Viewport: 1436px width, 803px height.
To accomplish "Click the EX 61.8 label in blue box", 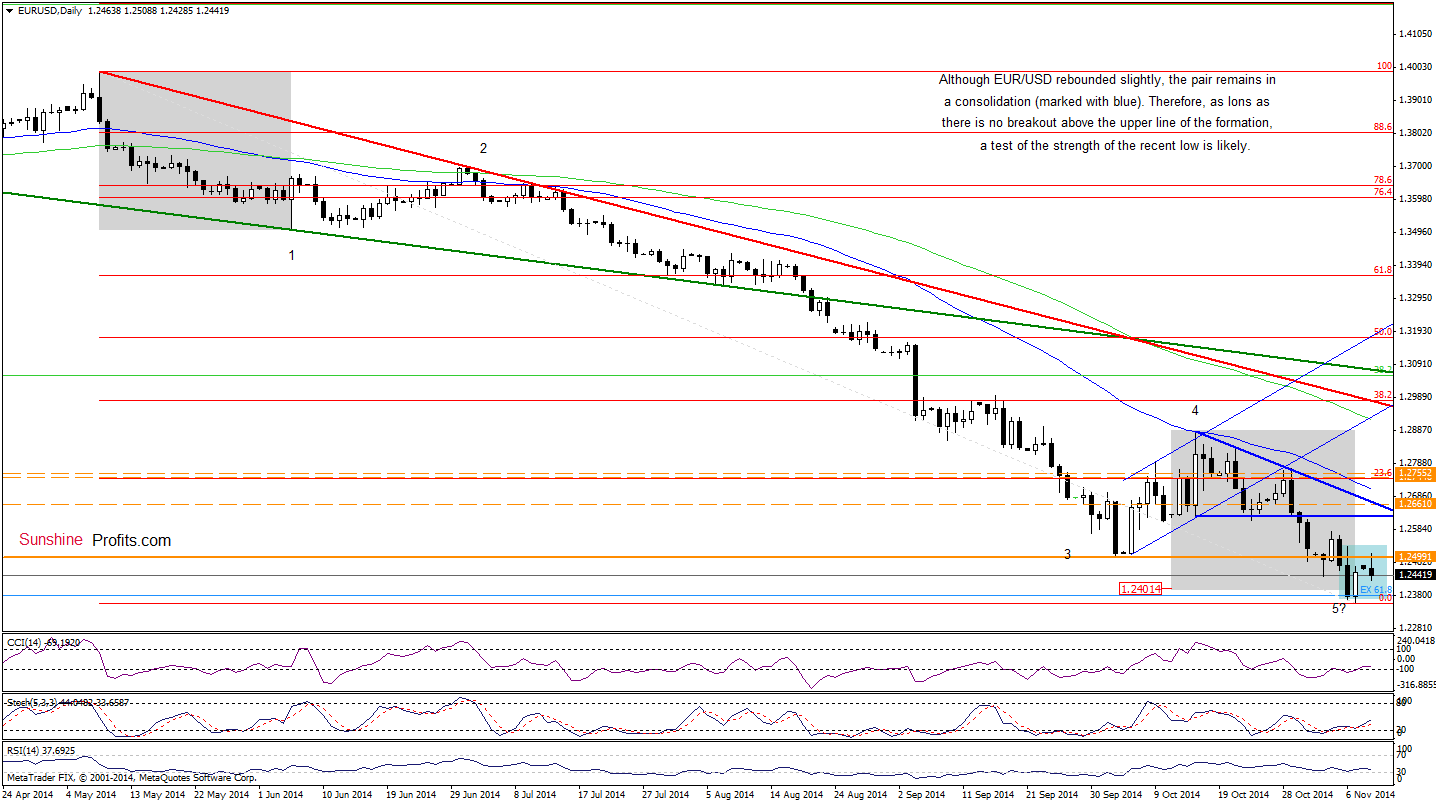I will tap(1375, 589).
